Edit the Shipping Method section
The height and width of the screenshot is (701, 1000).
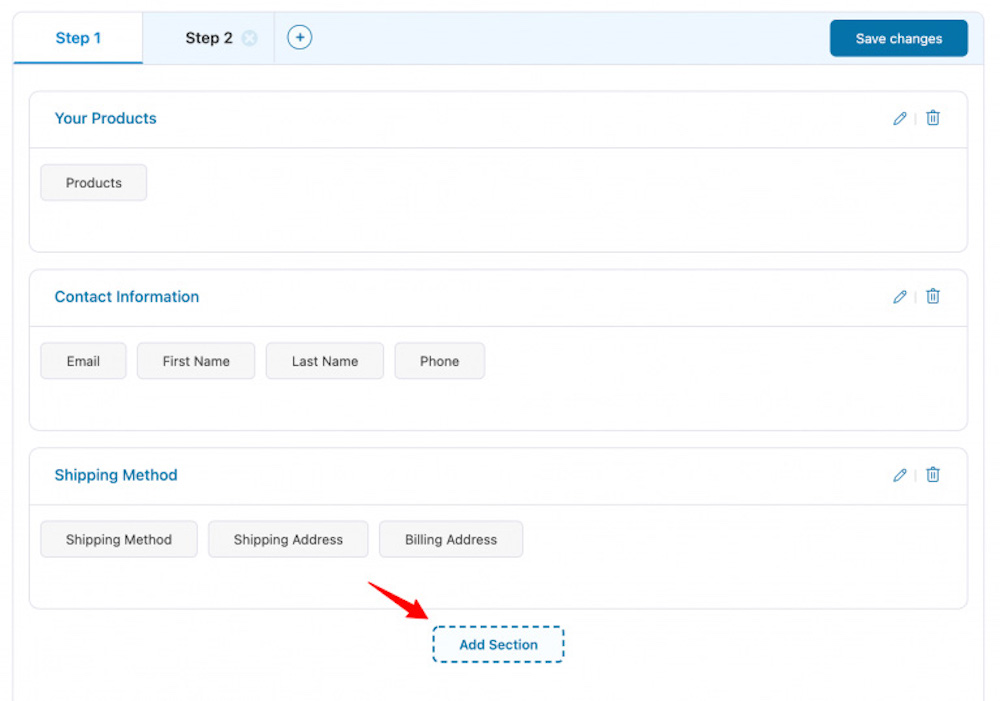pyautogui.click(x=899, y=475)
